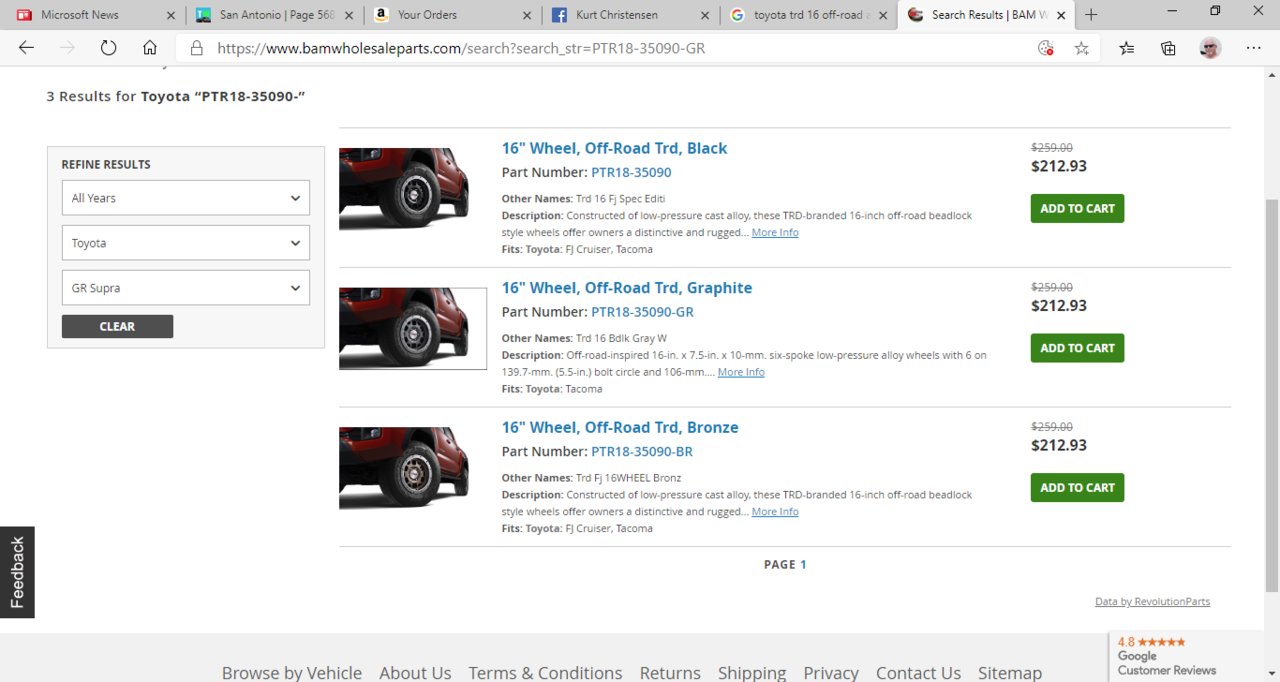Add Bronze wheel to cart

1077,487
